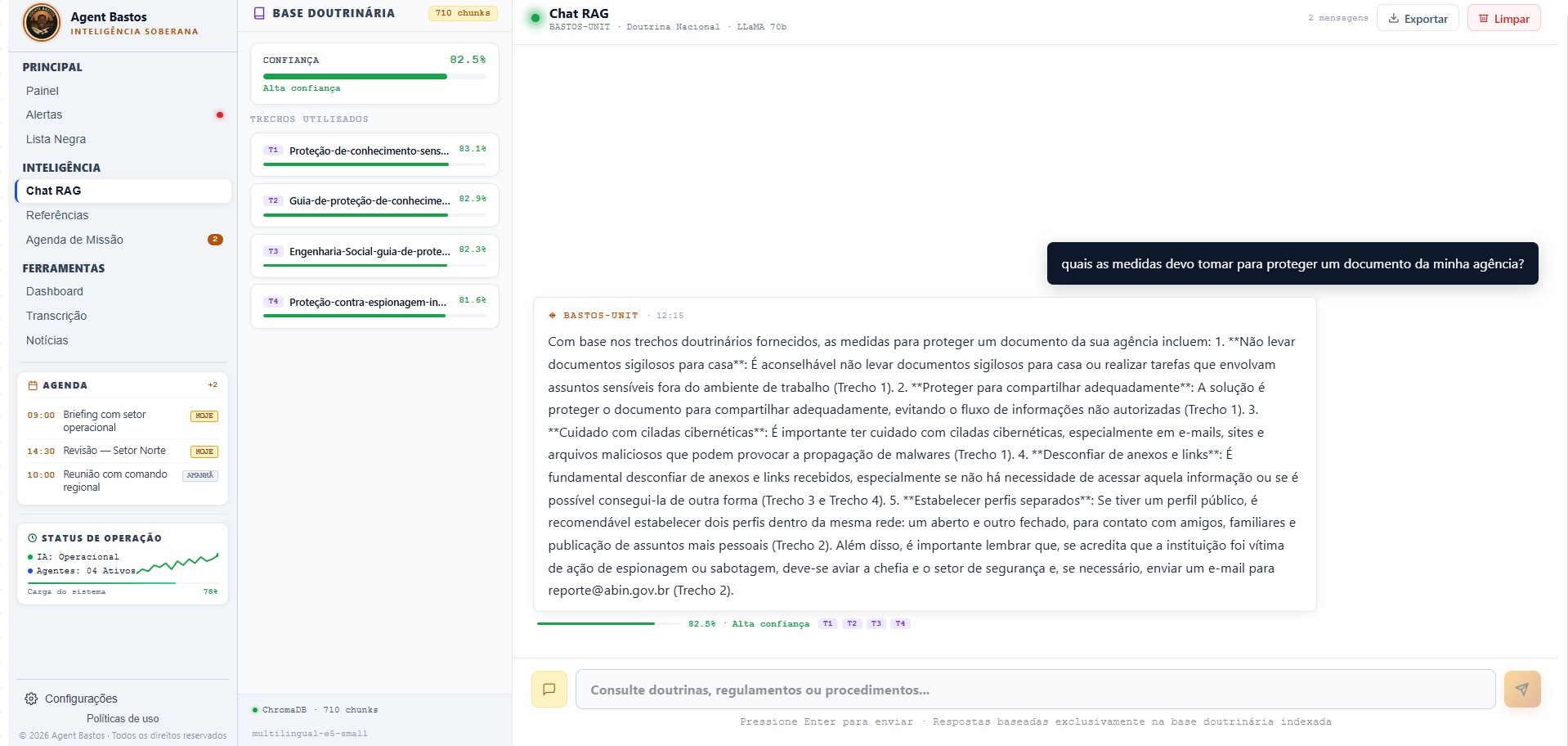Click the orange badge 2 on Agenda de Missão

point(215,240)
